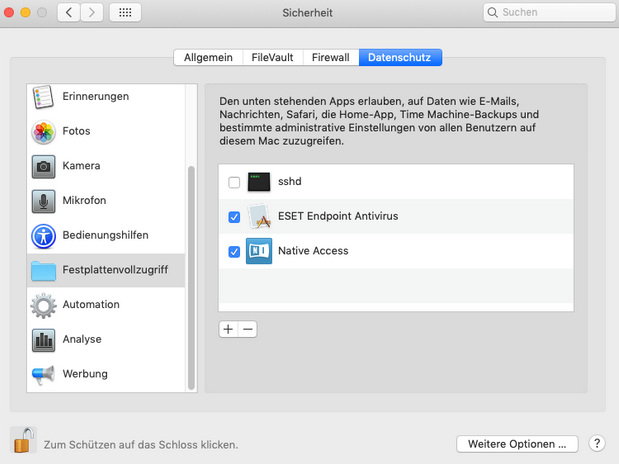Open the Analyse chart icon entry
619x464 pixels.
point(43,340)
